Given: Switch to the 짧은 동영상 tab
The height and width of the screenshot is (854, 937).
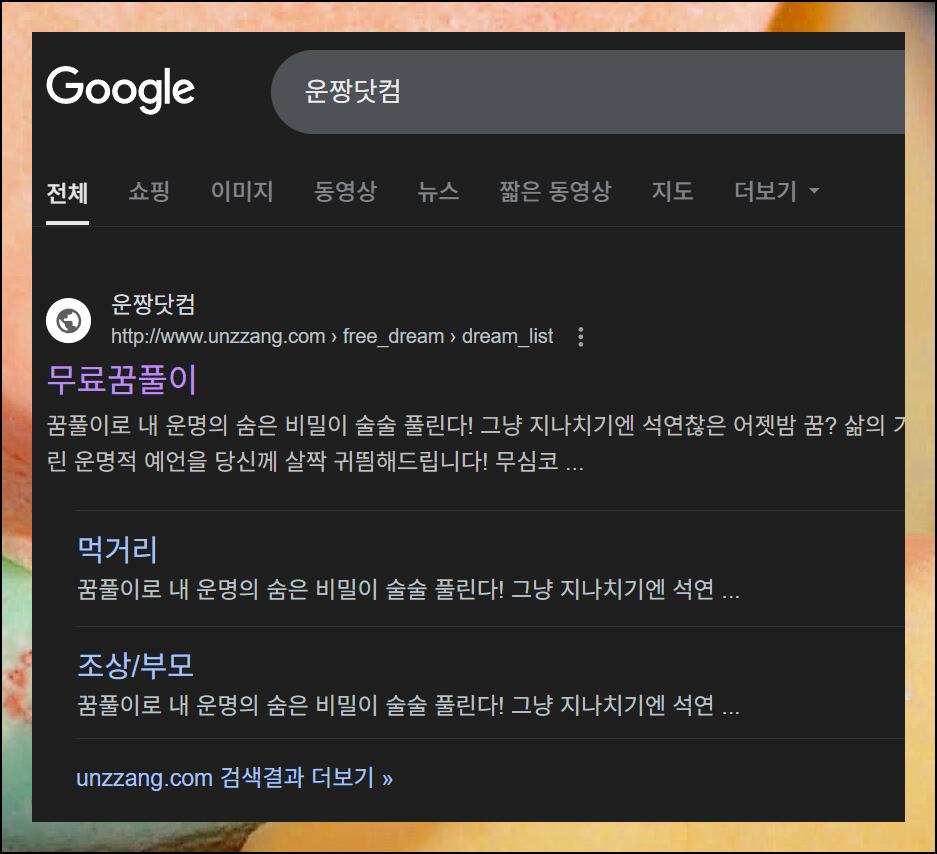Looking at the screenshot, I should [555, 191].
